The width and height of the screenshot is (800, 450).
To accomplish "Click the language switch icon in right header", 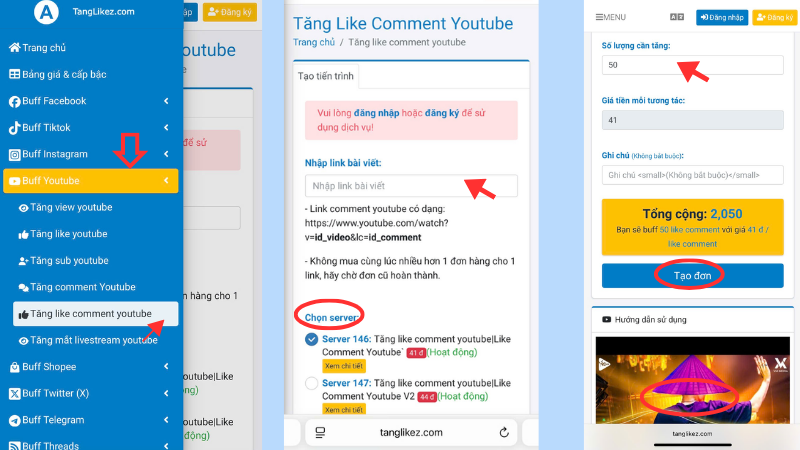I will [x=677, y=17].
